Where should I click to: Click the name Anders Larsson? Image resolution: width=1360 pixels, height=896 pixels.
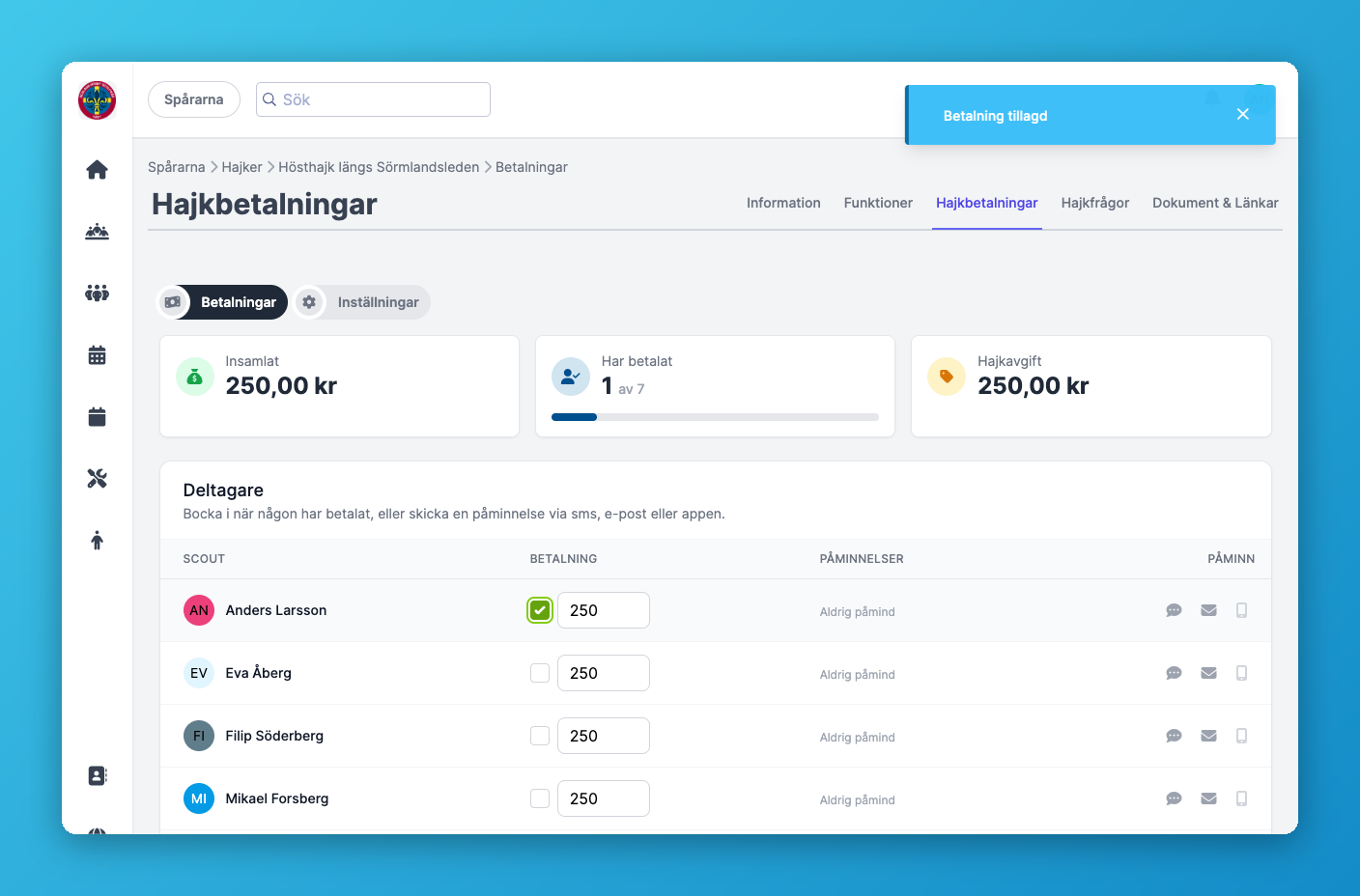coord(276,610)
